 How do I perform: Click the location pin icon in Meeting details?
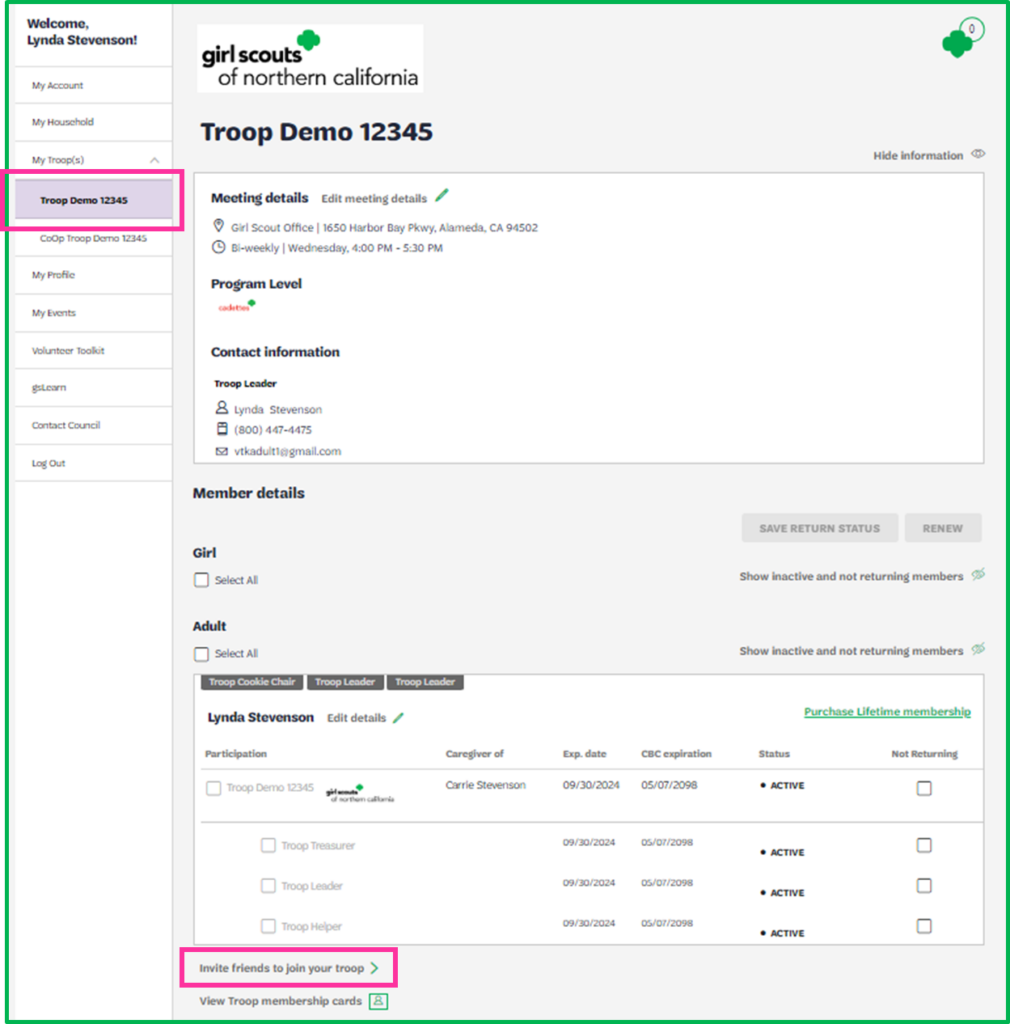219,226
